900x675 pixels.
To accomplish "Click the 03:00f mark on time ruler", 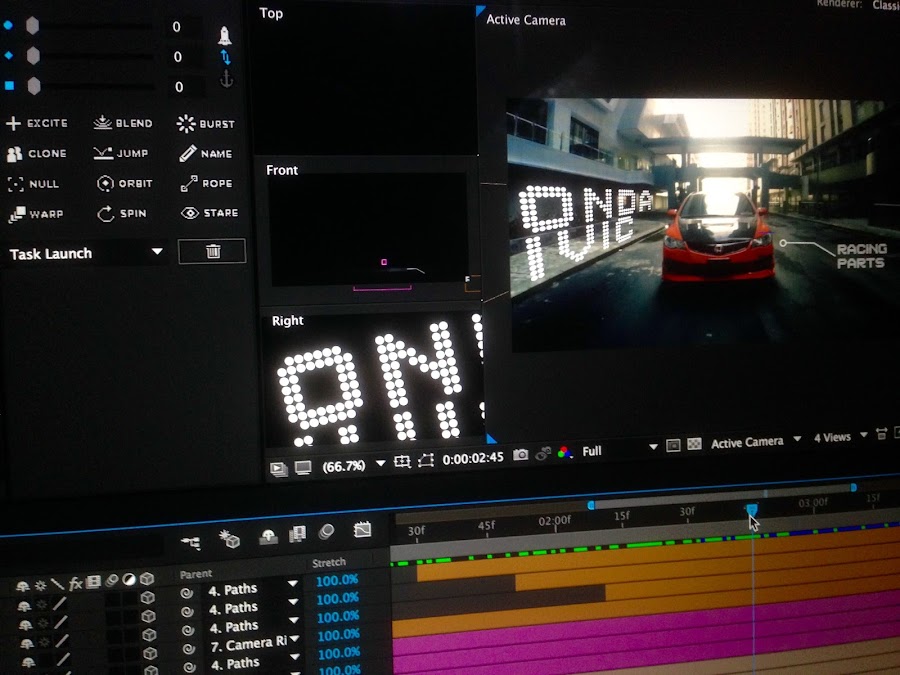I will click(x=813, y=502).
